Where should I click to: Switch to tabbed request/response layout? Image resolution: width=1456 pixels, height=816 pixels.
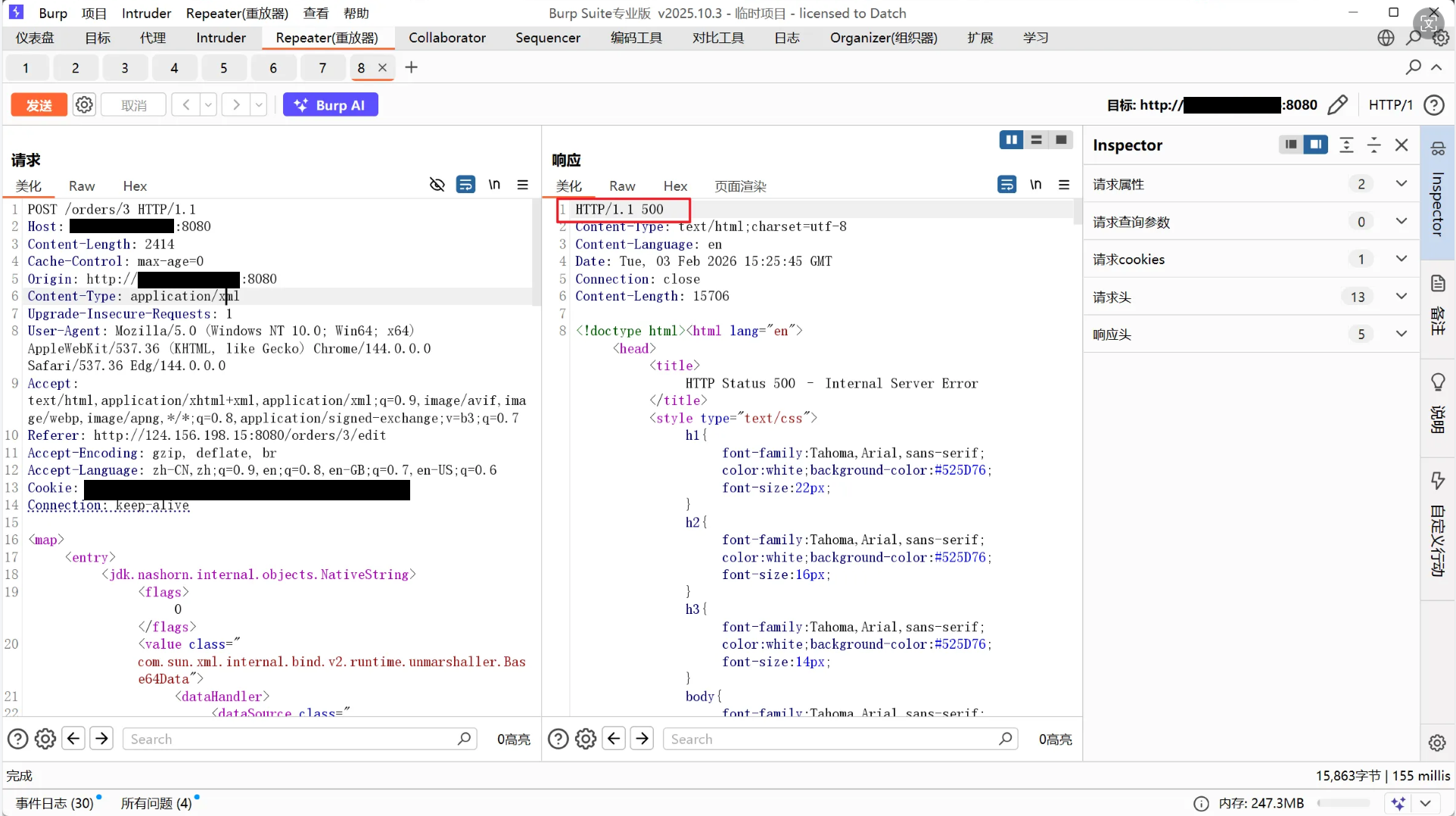pos(1061,140)
